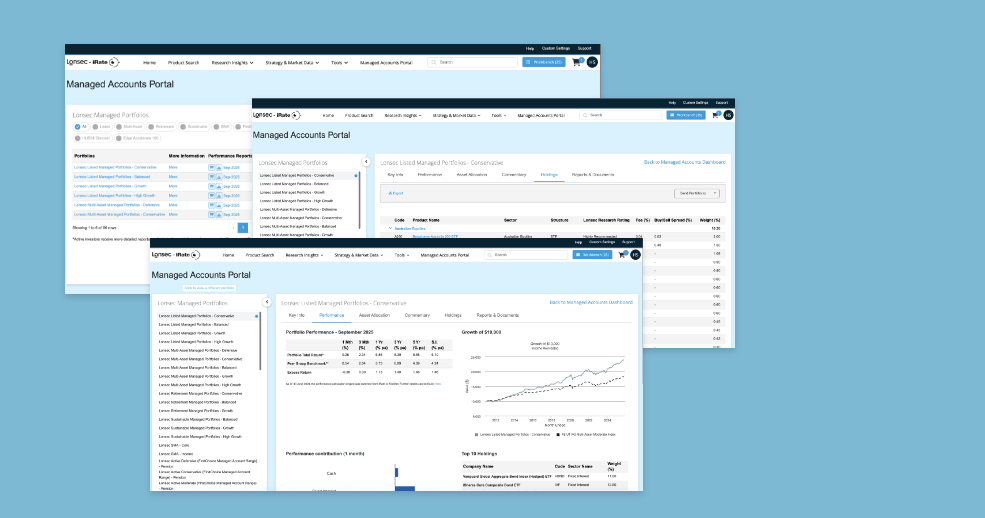Select the Sustainable filter chip

click(194, 127)
